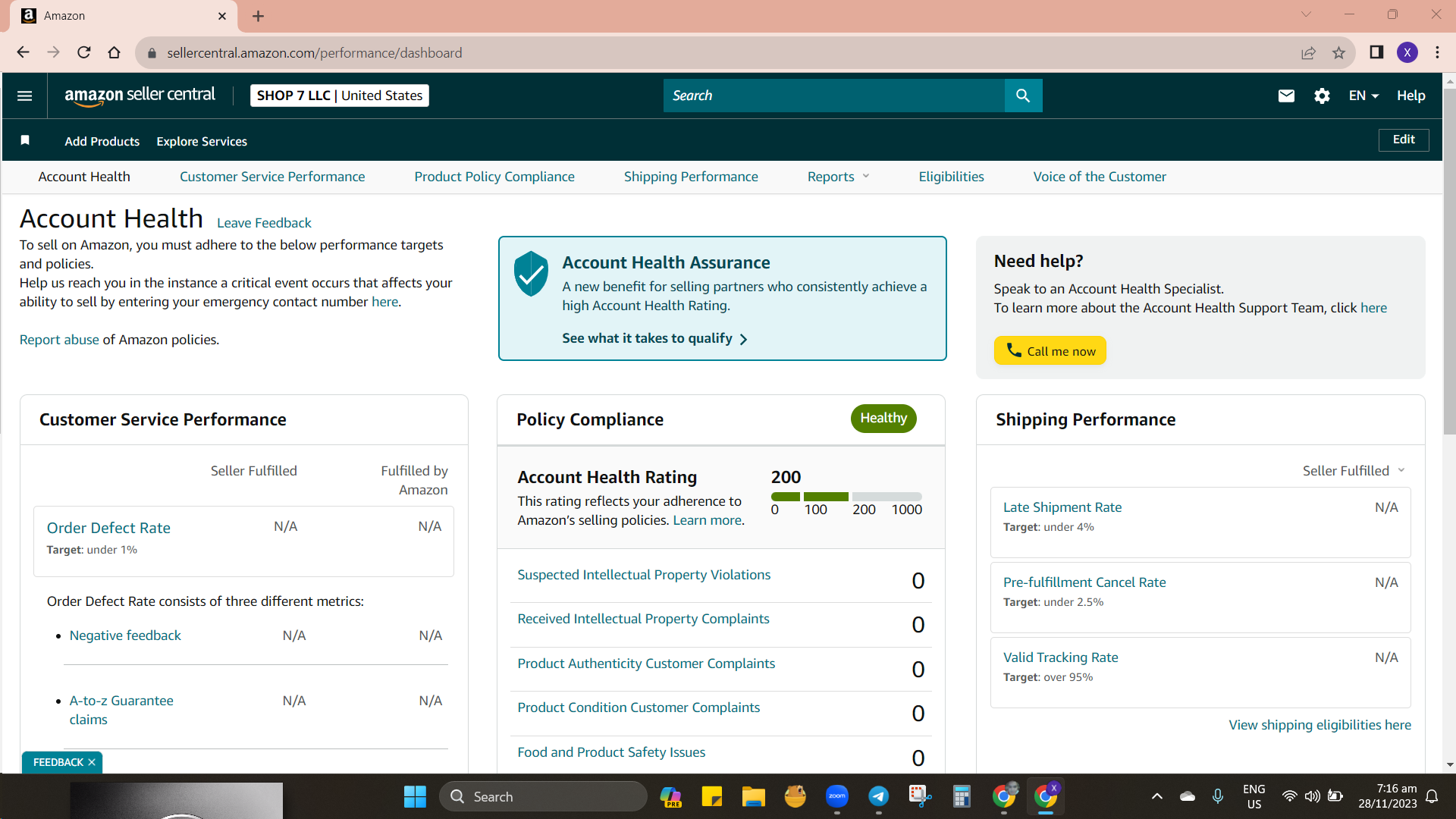Screen dimensions: 1456x819
Task: Click the share page icon
Action: (1308, 52)
